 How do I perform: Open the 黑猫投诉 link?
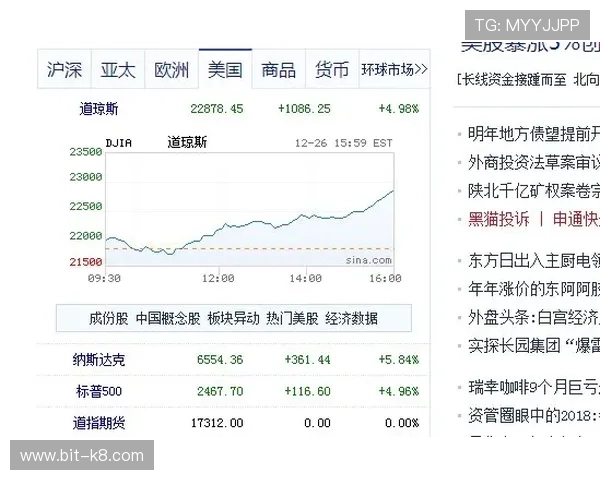point(499,219)
